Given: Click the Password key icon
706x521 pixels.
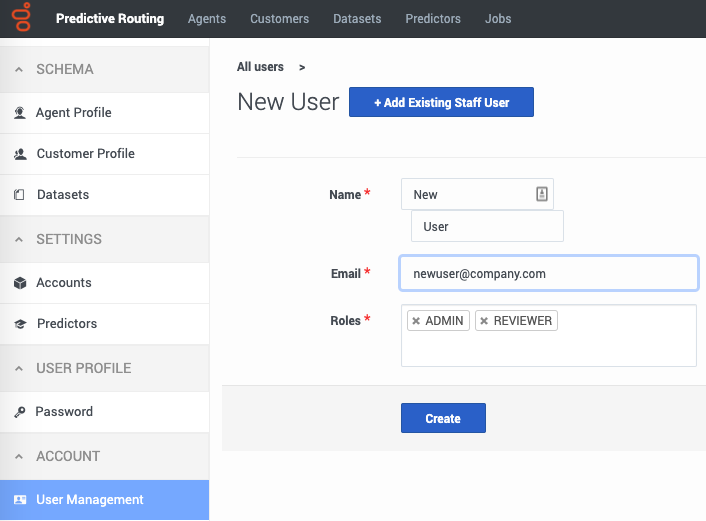Looking at the screenshot, I should coord(19,412).
